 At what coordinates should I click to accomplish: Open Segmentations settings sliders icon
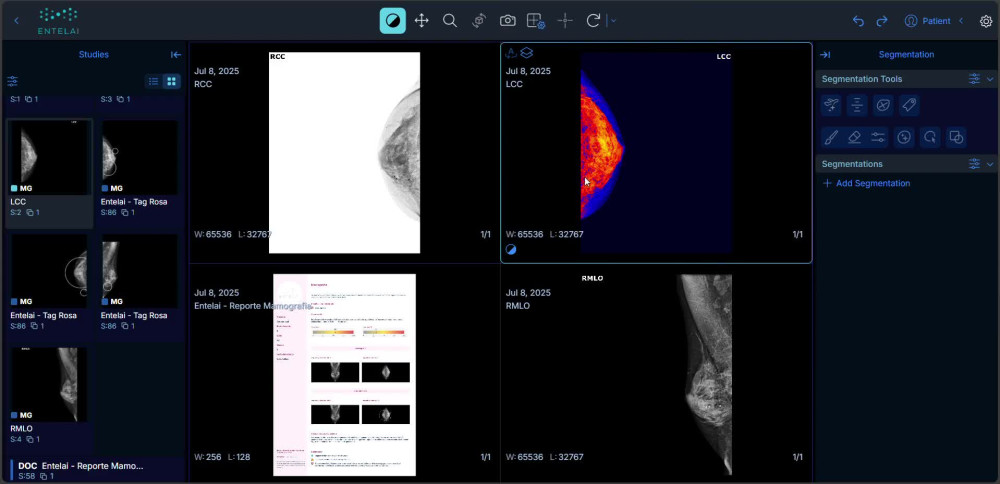coord(974,164)
